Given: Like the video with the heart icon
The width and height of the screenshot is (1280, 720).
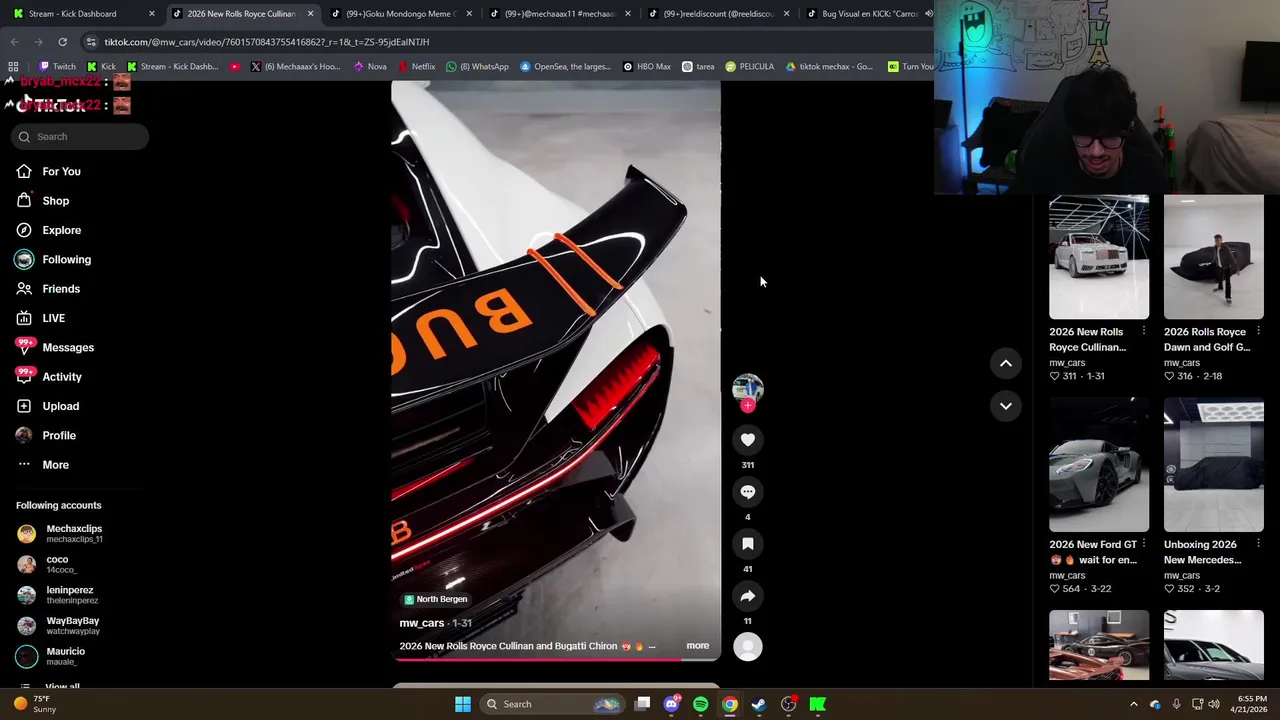Looking at the screenshot, I should (747, 440).
